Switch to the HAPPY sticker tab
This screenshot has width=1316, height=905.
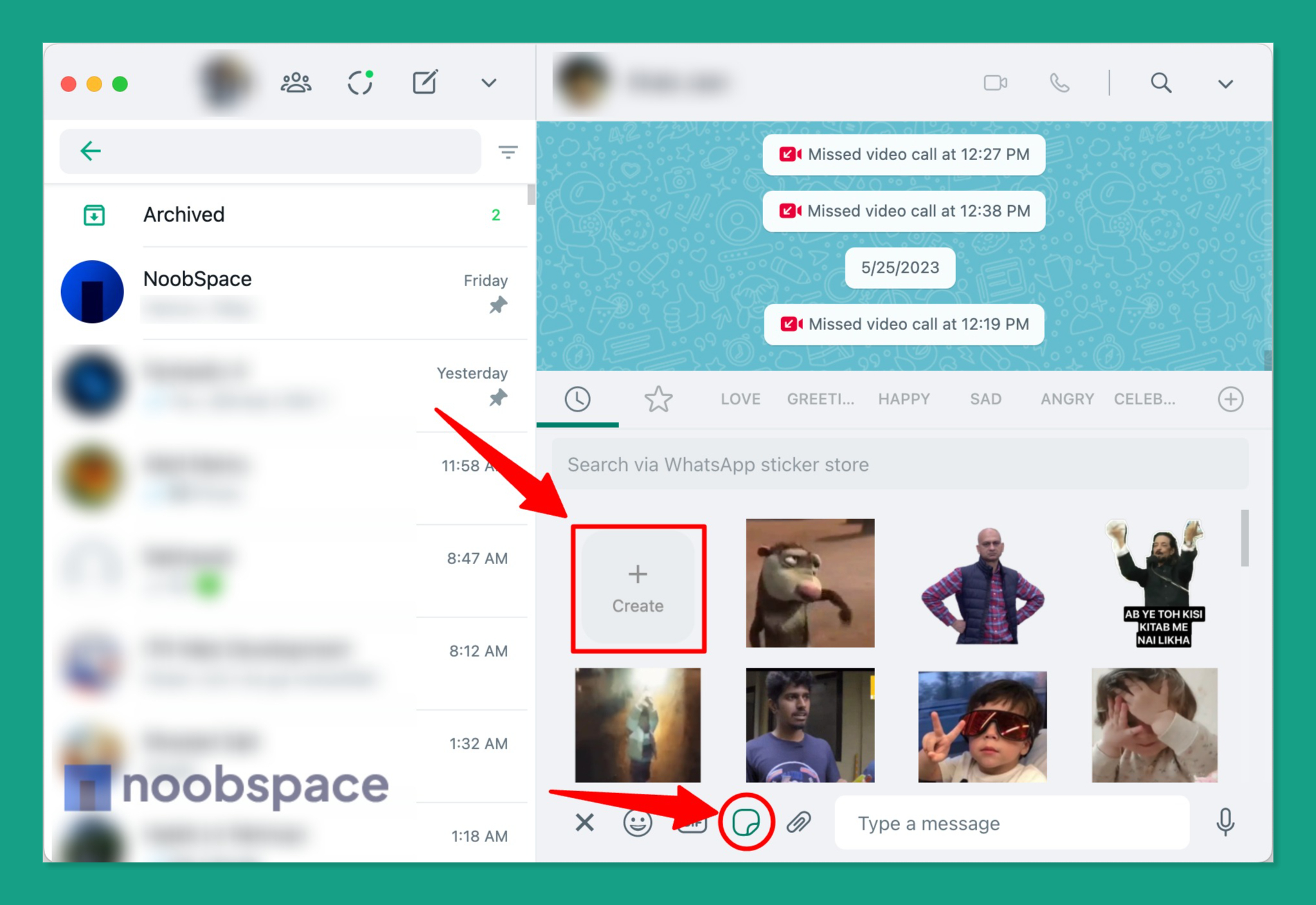tap(904, 399)
